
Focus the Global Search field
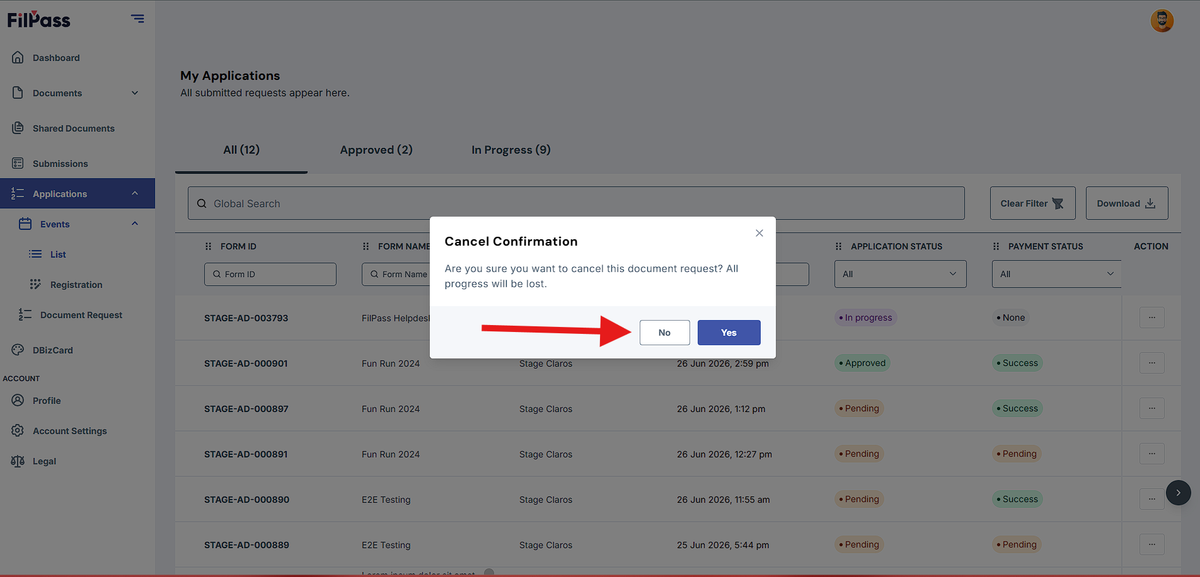tap(576, 203)
